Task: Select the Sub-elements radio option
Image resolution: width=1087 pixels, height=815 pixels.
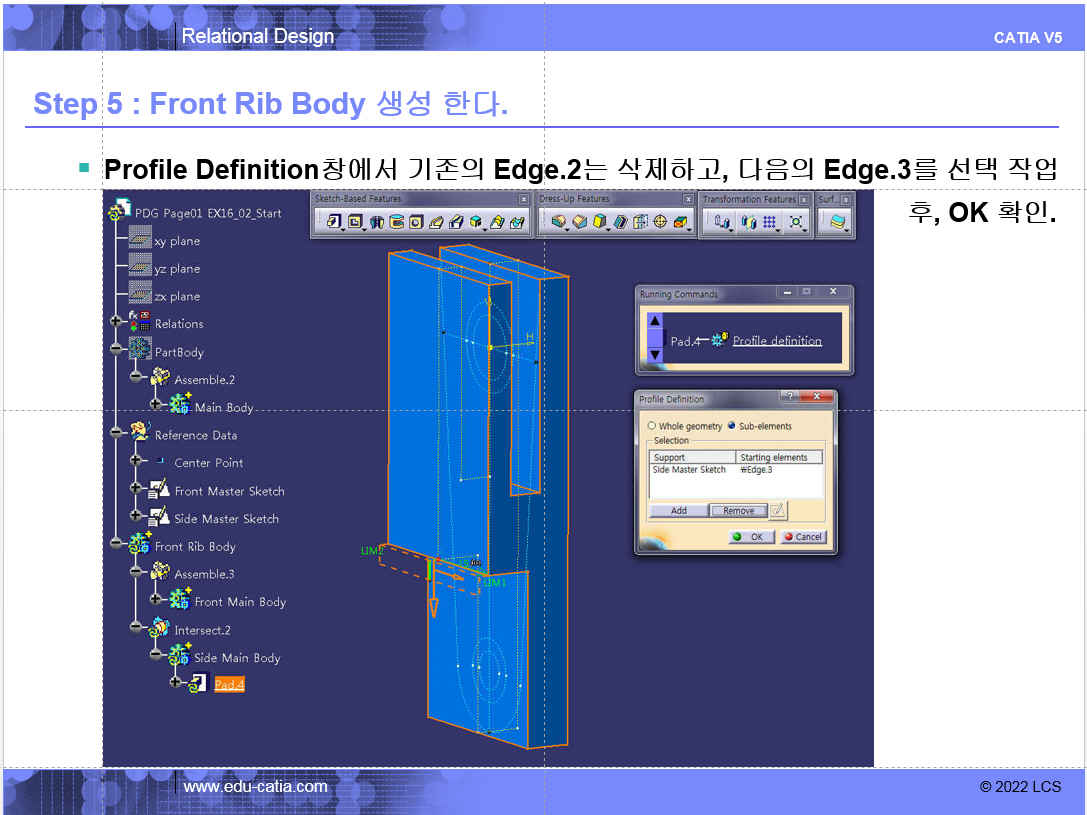Action: click(x=732, y=426)
